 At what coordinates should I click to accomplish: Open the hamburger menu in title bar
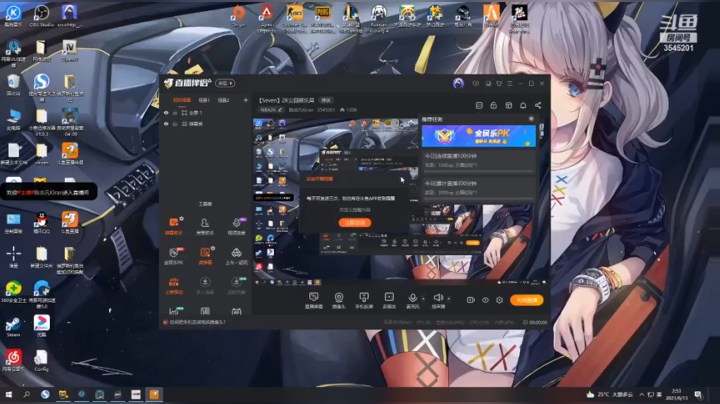[510, 84]
